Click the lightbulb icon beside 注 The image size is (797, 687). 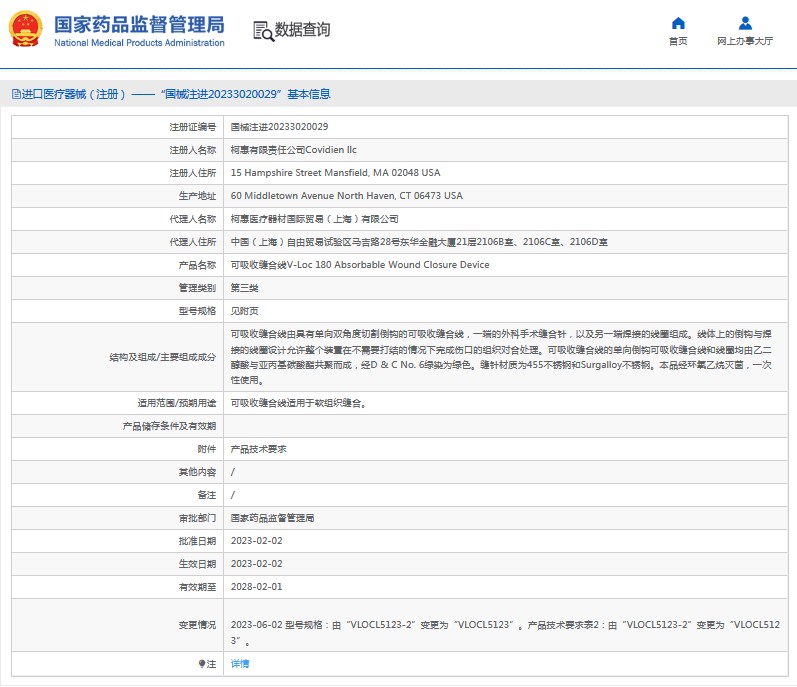[x=201, y=663]
